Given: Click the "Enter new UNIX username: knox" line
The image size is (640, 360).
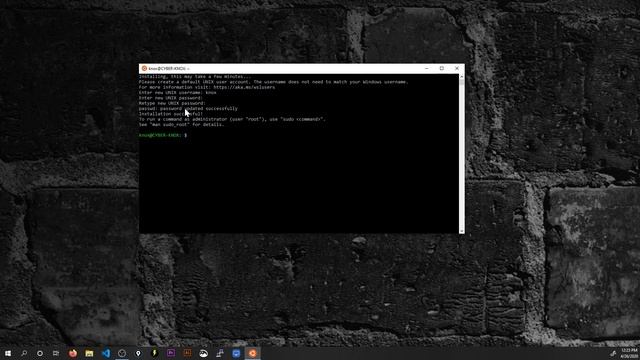Looking at the screenshot, I should pyautogui.click(x=178, y=93).
